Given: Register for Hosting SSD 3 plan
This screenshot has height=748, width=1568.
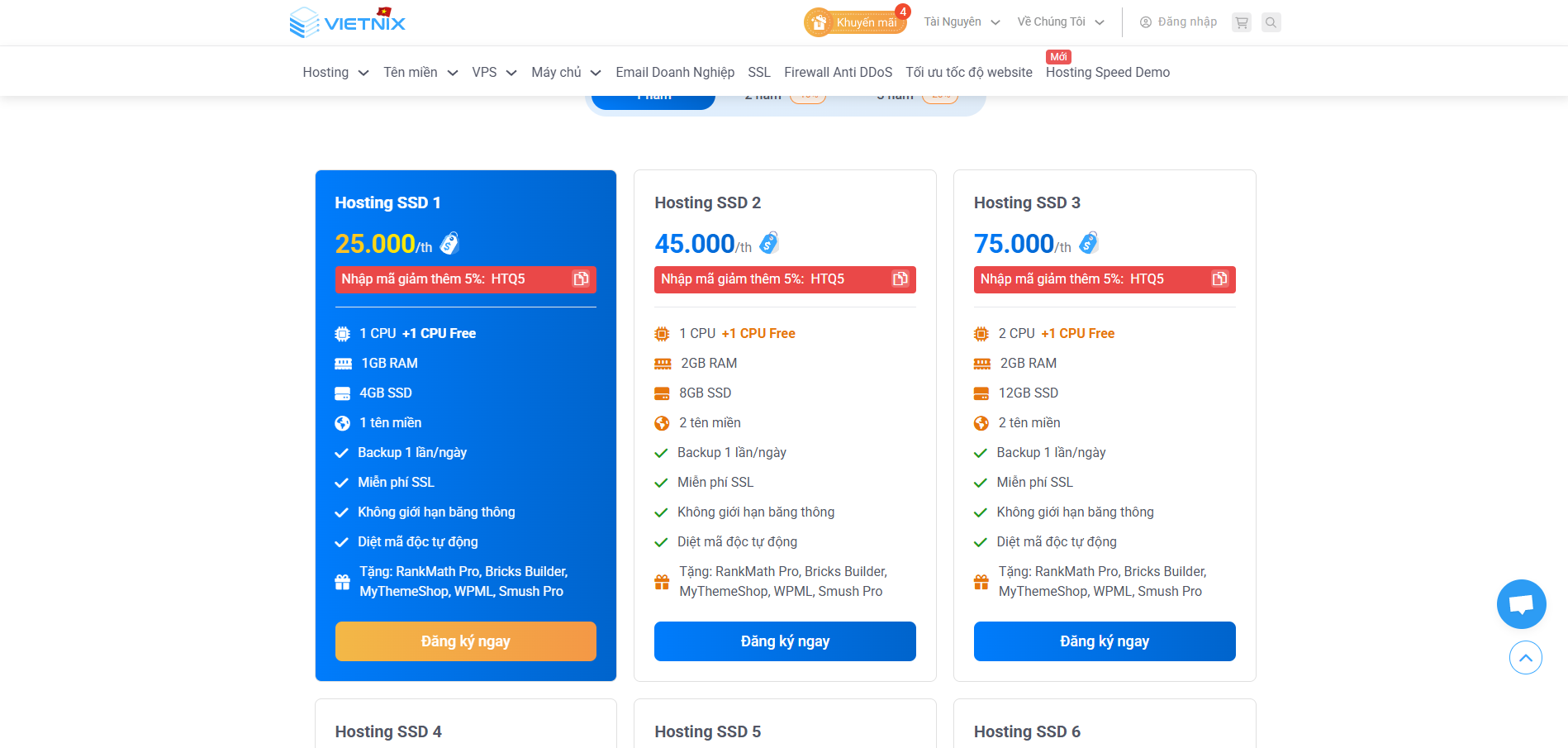Looking at the screenshot, I should (1104, 641).
